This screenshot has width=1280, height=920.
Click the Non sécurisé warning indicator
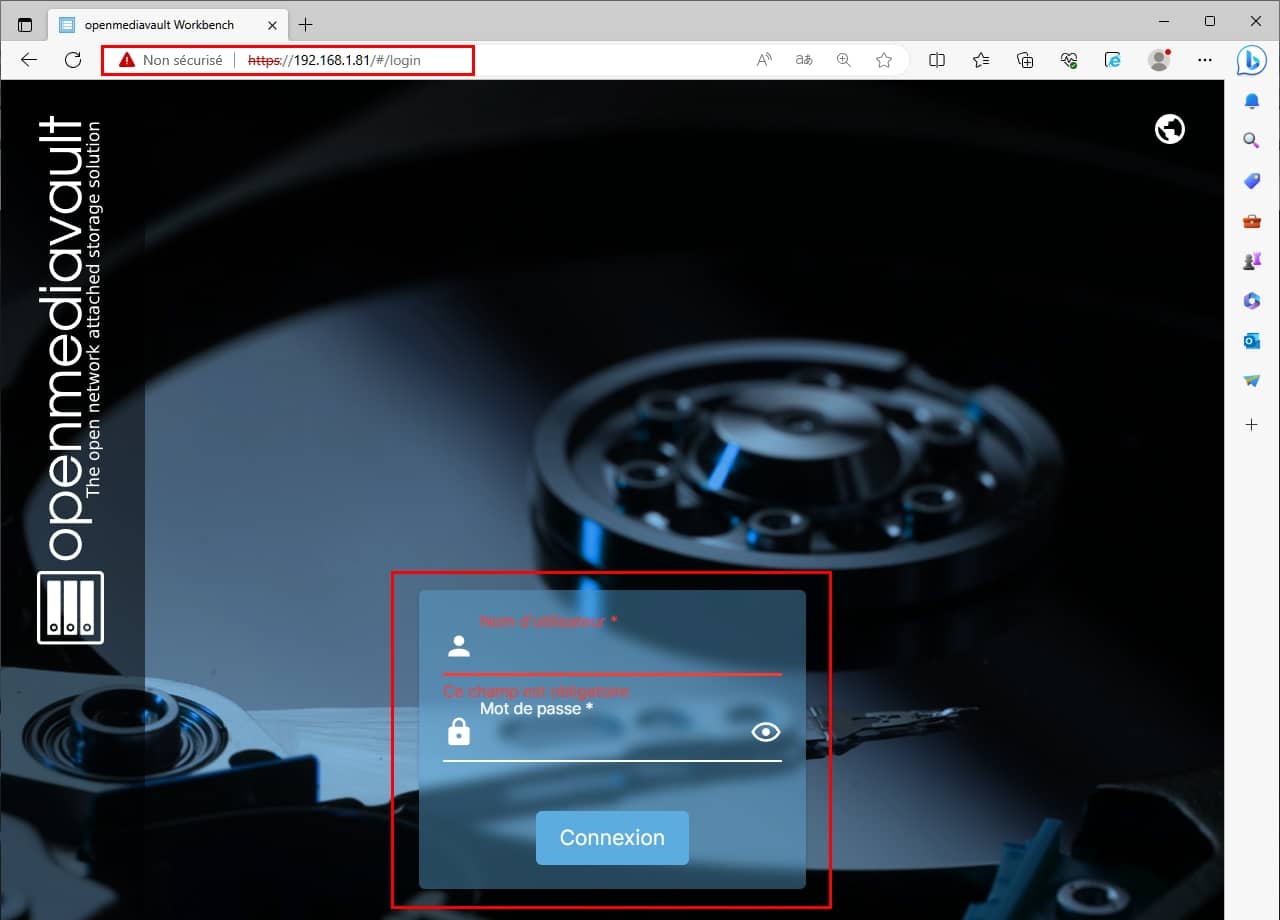tap(170, 60)
